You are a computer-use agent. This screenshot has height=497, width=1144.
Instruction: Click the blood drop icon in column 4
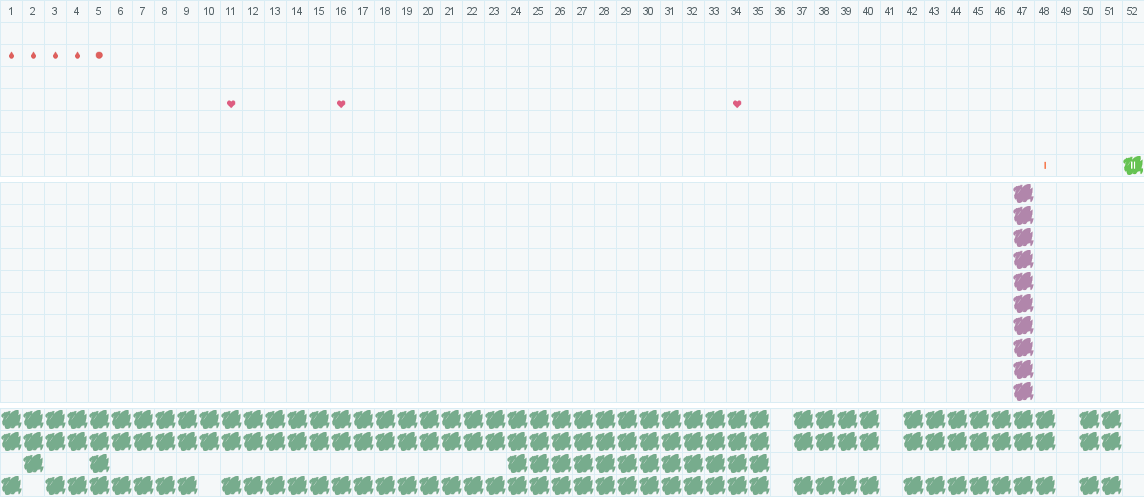tap(77, 55)
